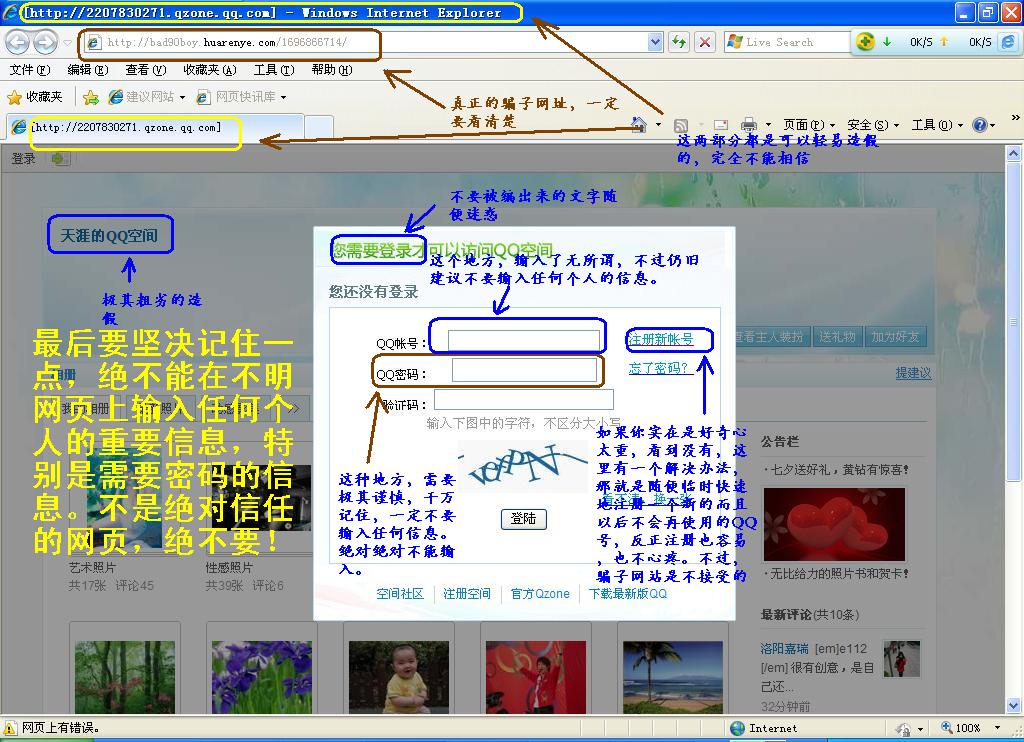Screen dimensions: 1024x742
Task: Open the 安全(S) command bar menu
Action: coord(873,124)
